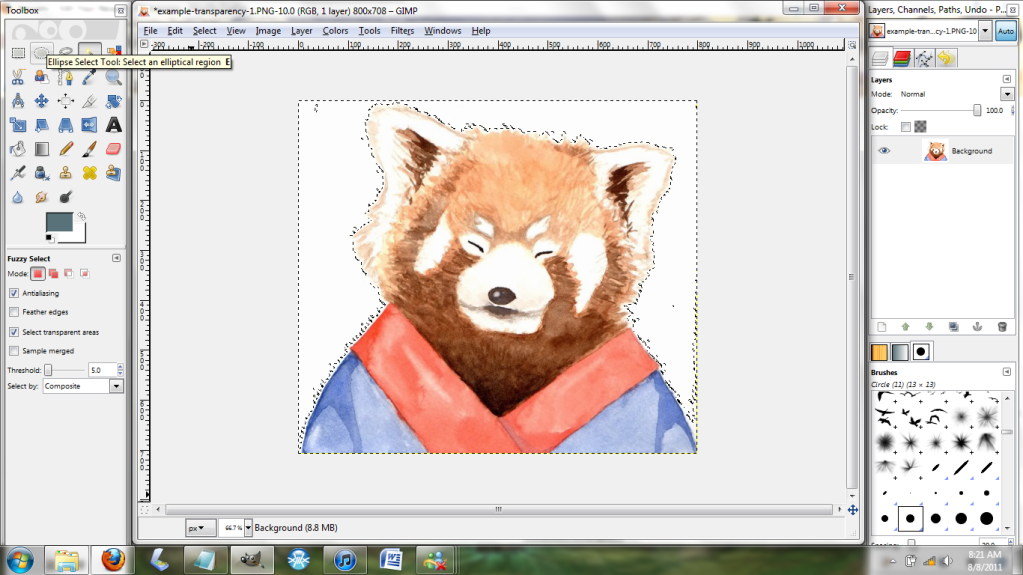Choose the Move tool
The image size is (1023, 575).
coord(42,101)
